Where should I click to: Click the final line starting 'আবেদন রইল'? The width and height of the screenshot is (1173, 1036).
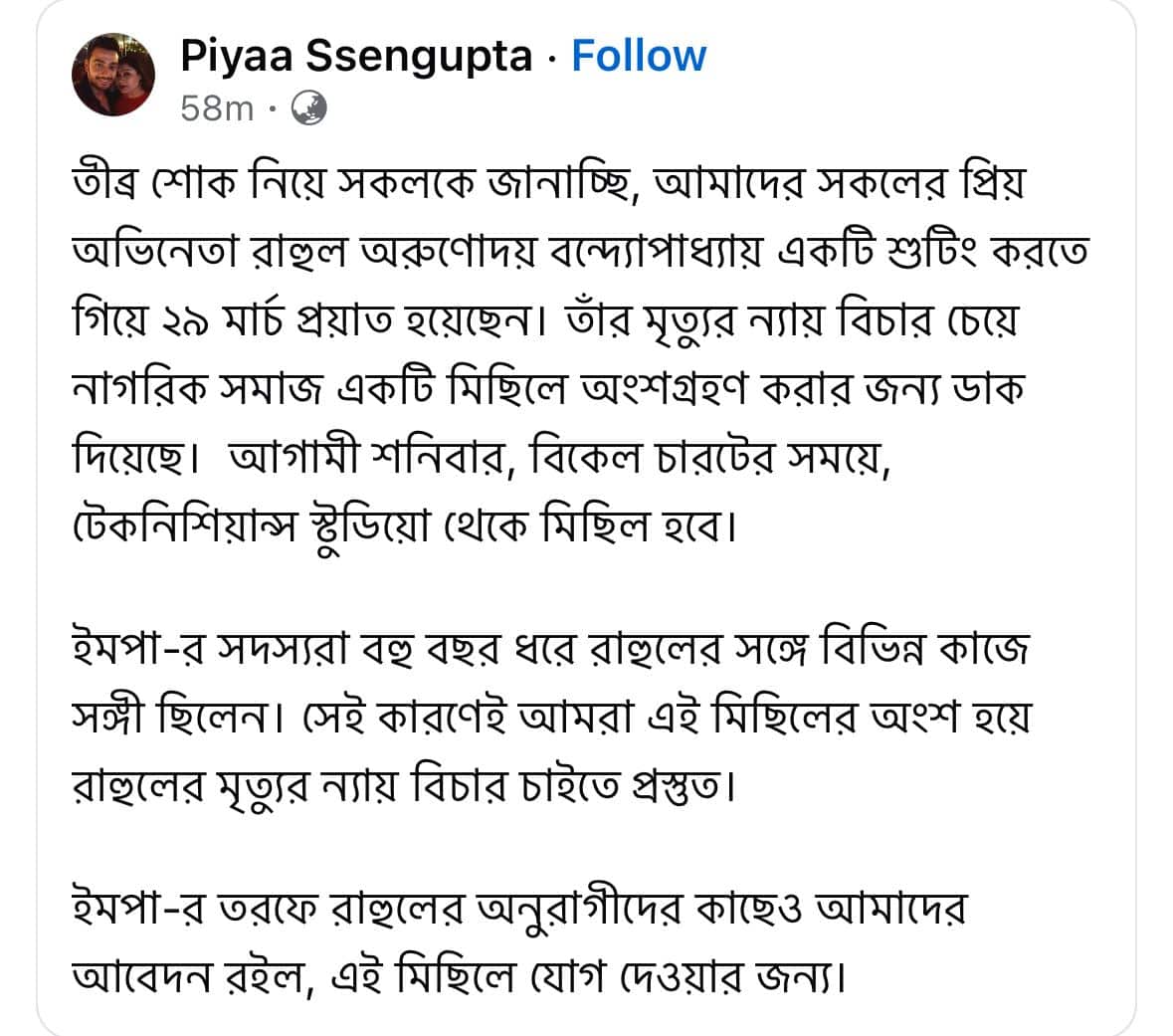tap(460, 977)
